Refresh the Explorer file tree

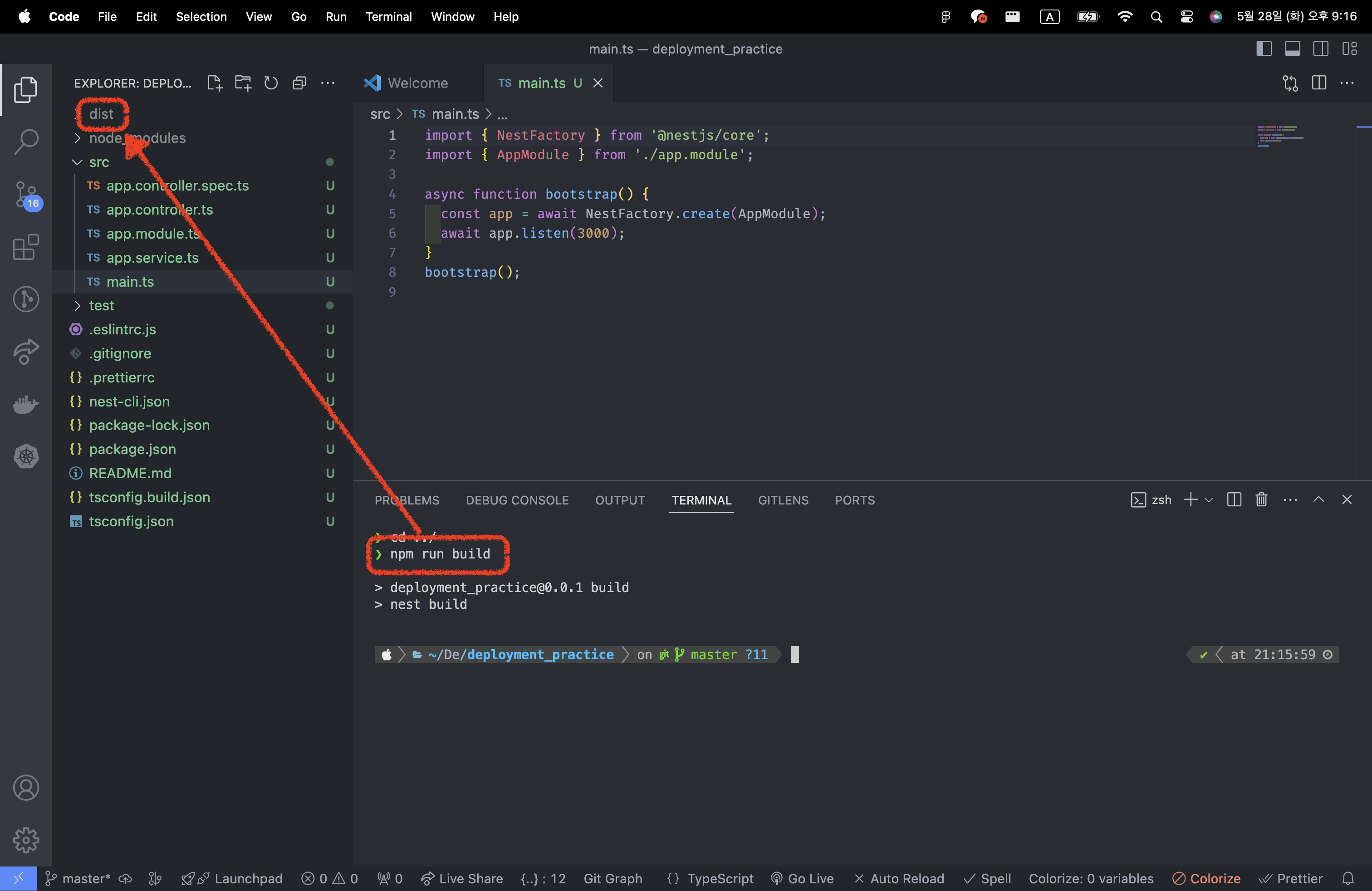[271, 83]
